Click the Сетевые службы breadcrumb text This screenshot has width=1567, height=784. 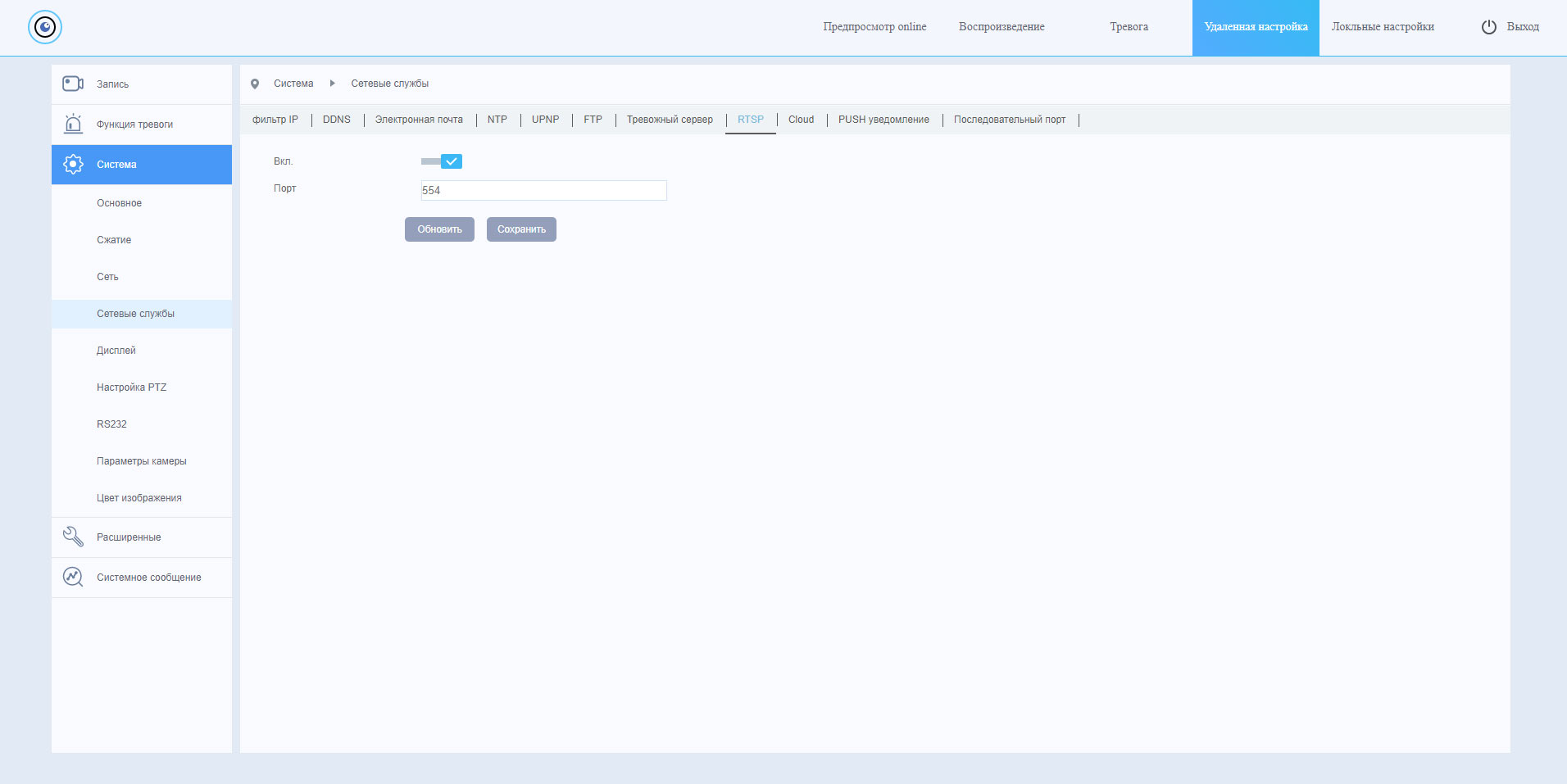pos(390,84)
